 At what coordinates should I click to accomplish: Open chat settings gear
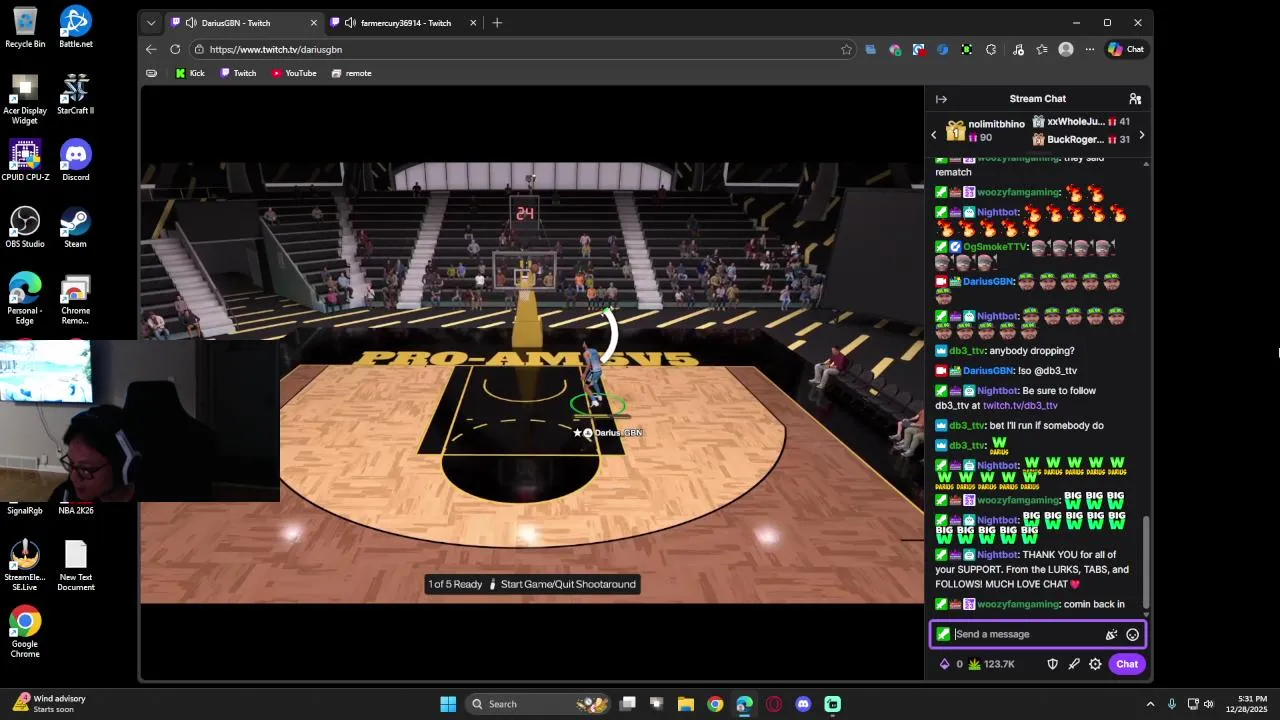pos(1095,664)
